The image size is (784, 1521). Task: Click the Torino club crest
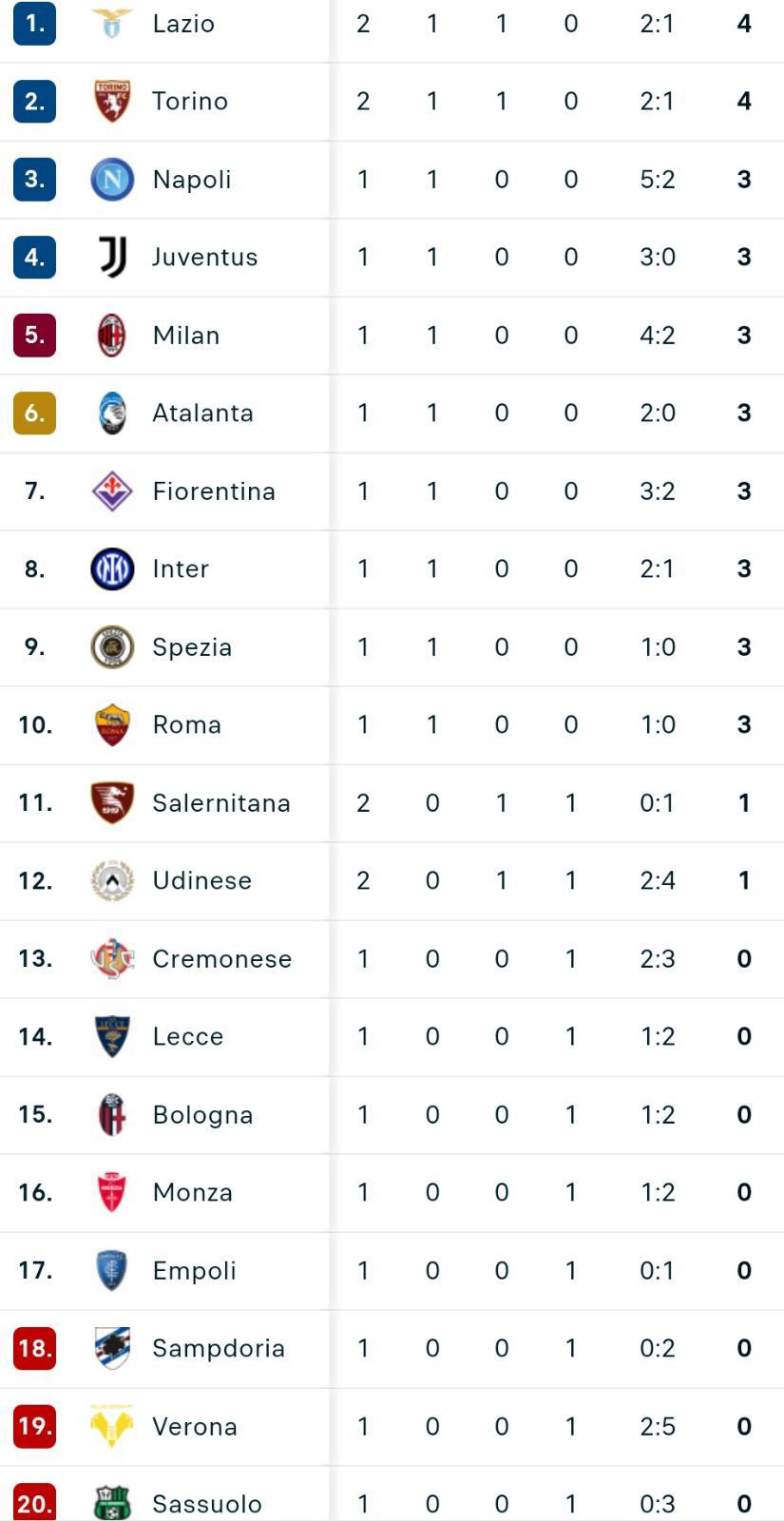pos(112,101)
